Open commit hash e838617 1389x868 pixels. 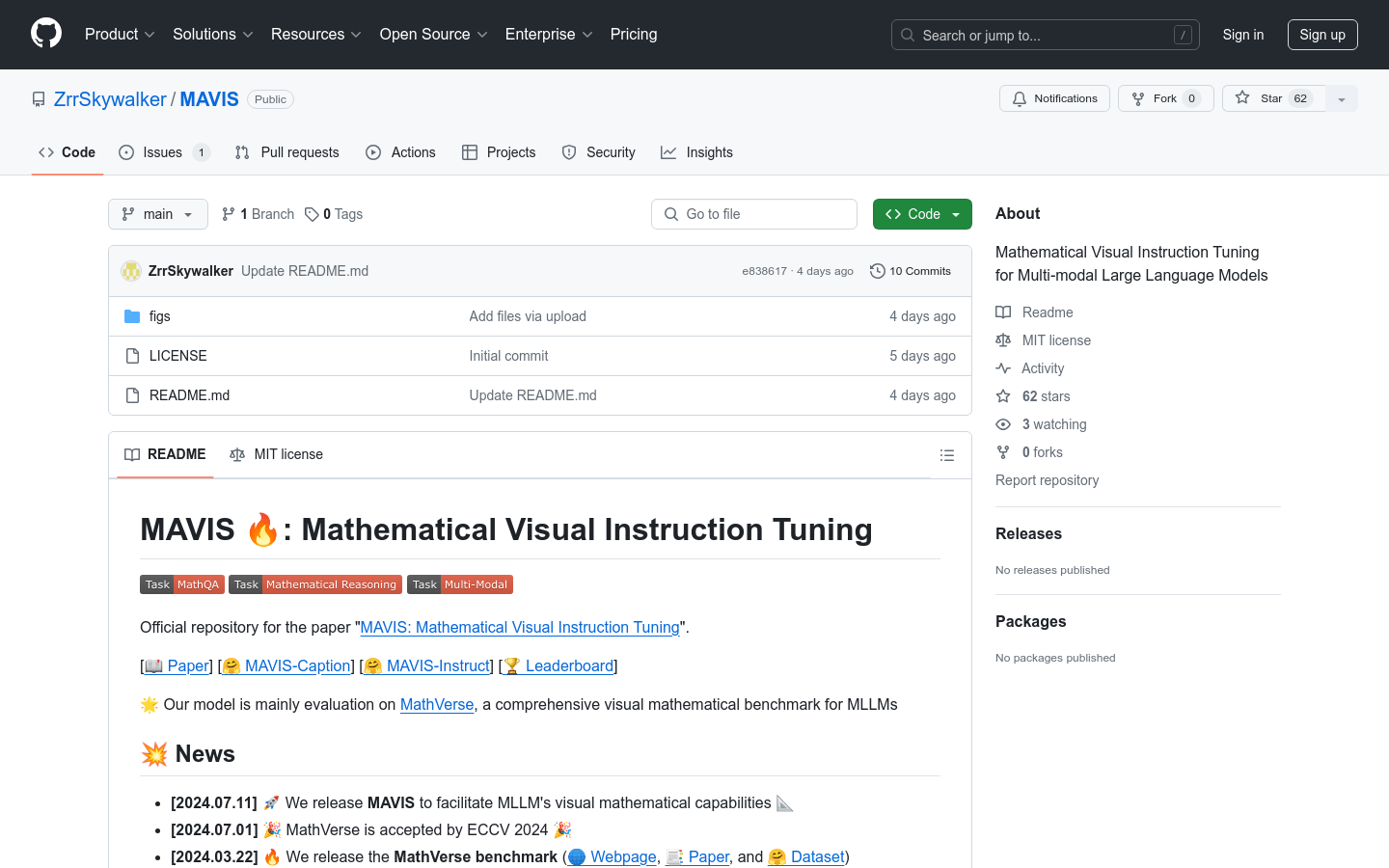click(x=764, y=271)
